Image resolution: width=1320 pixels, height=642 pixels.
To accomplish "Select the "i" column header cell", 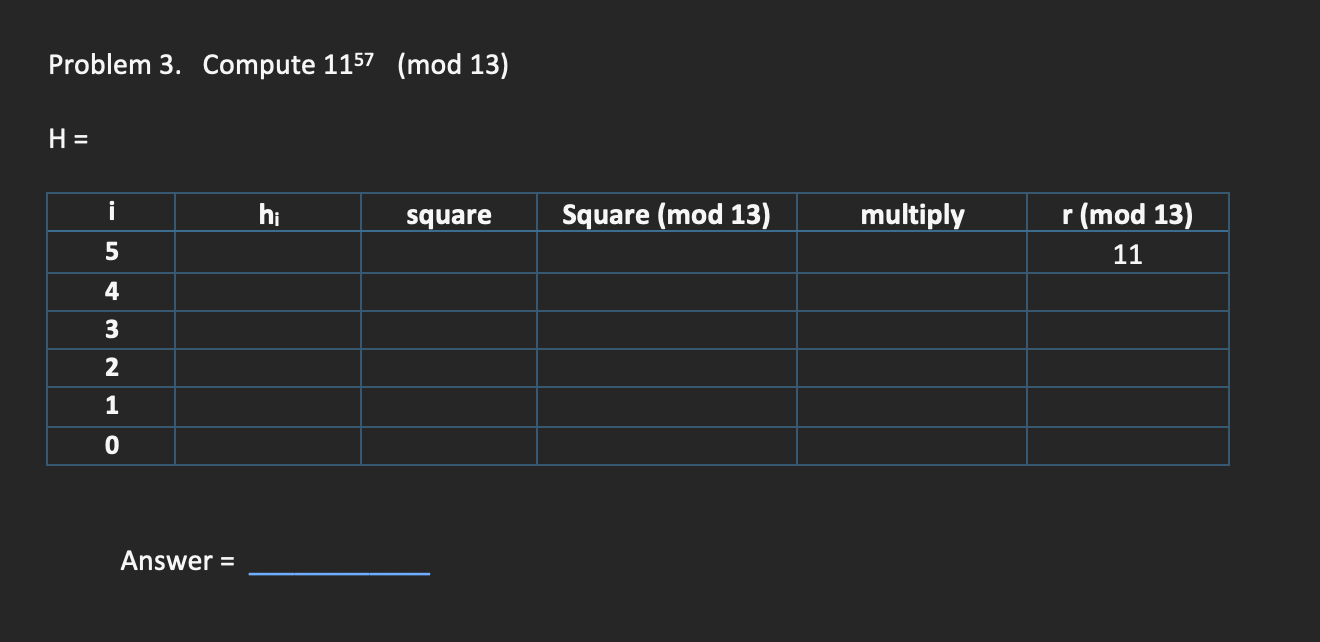I will pos(111,213).
